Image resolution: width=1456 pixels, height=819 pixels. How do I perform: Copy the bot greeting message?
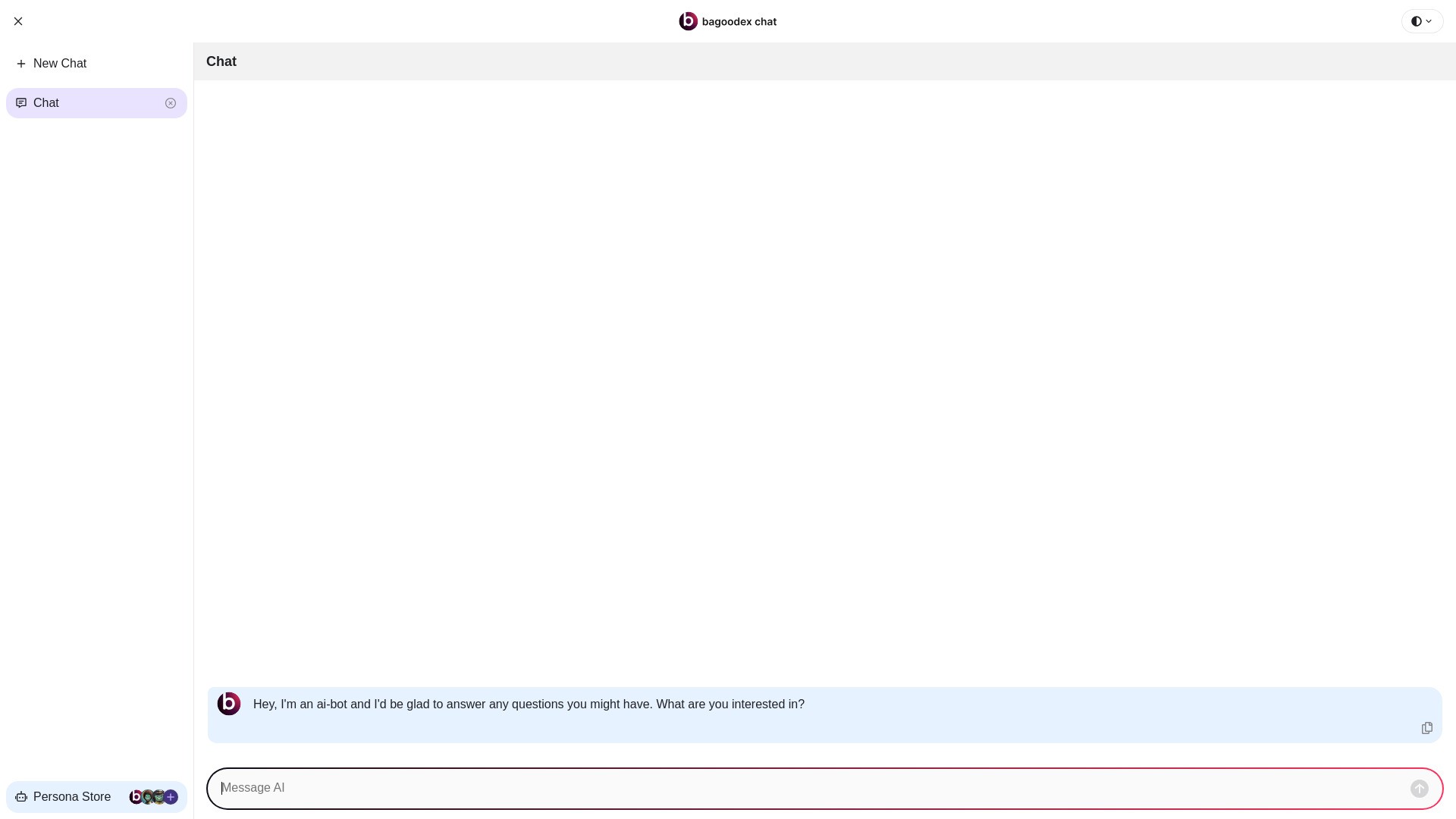pyautogui.click(x=1426, y=728)
